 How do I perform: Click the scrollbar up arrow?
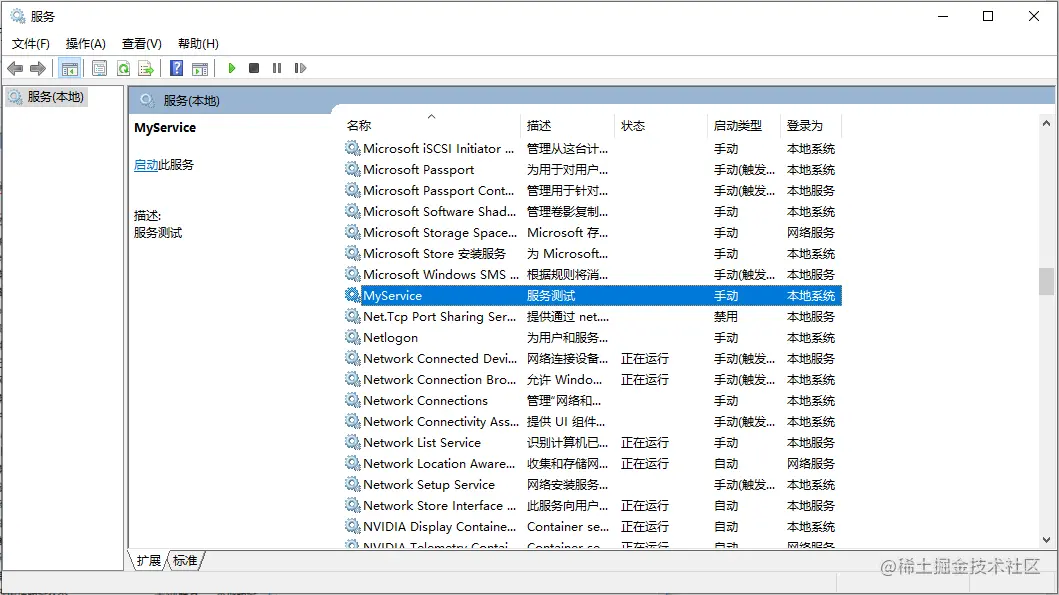1046,124
